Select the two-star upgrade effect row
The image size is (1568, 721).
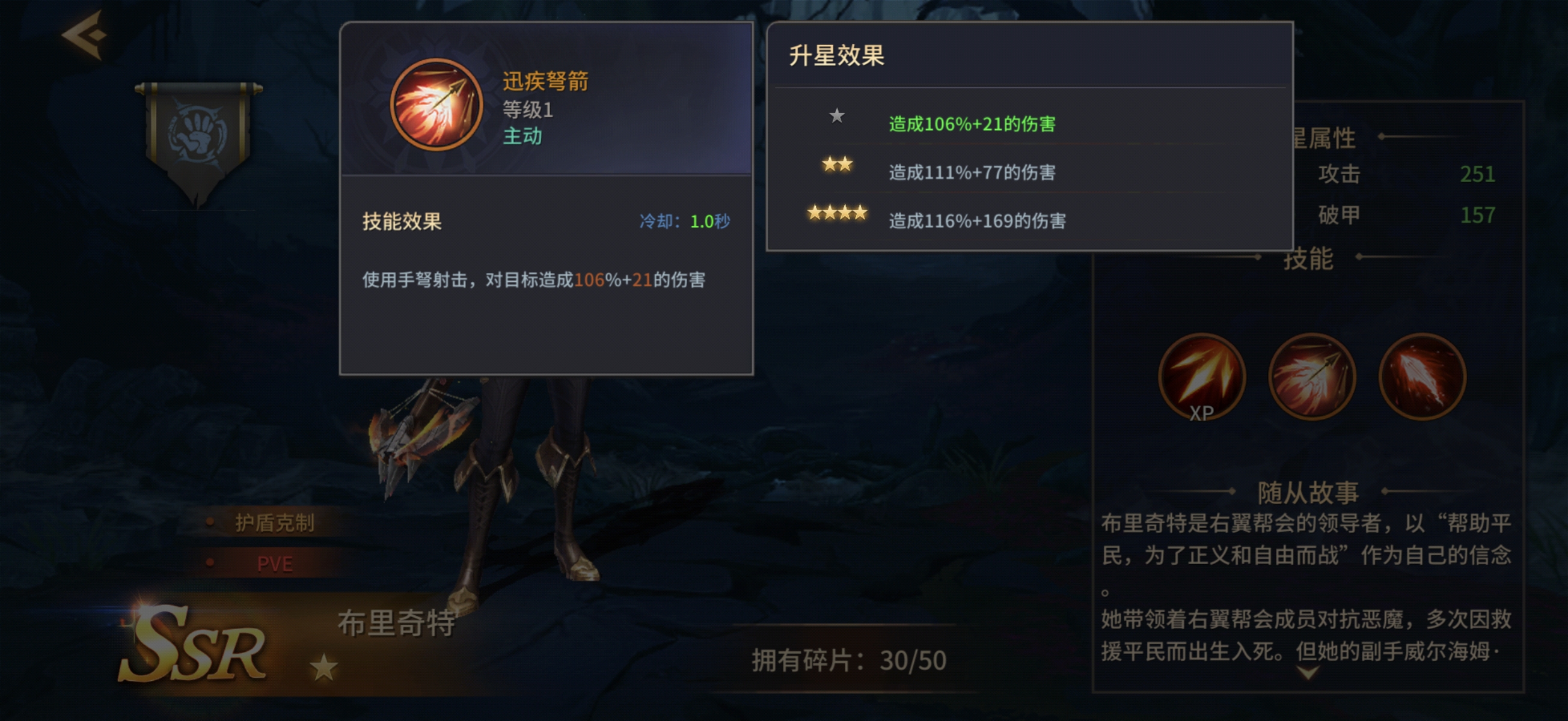[x=1030, y=171]
